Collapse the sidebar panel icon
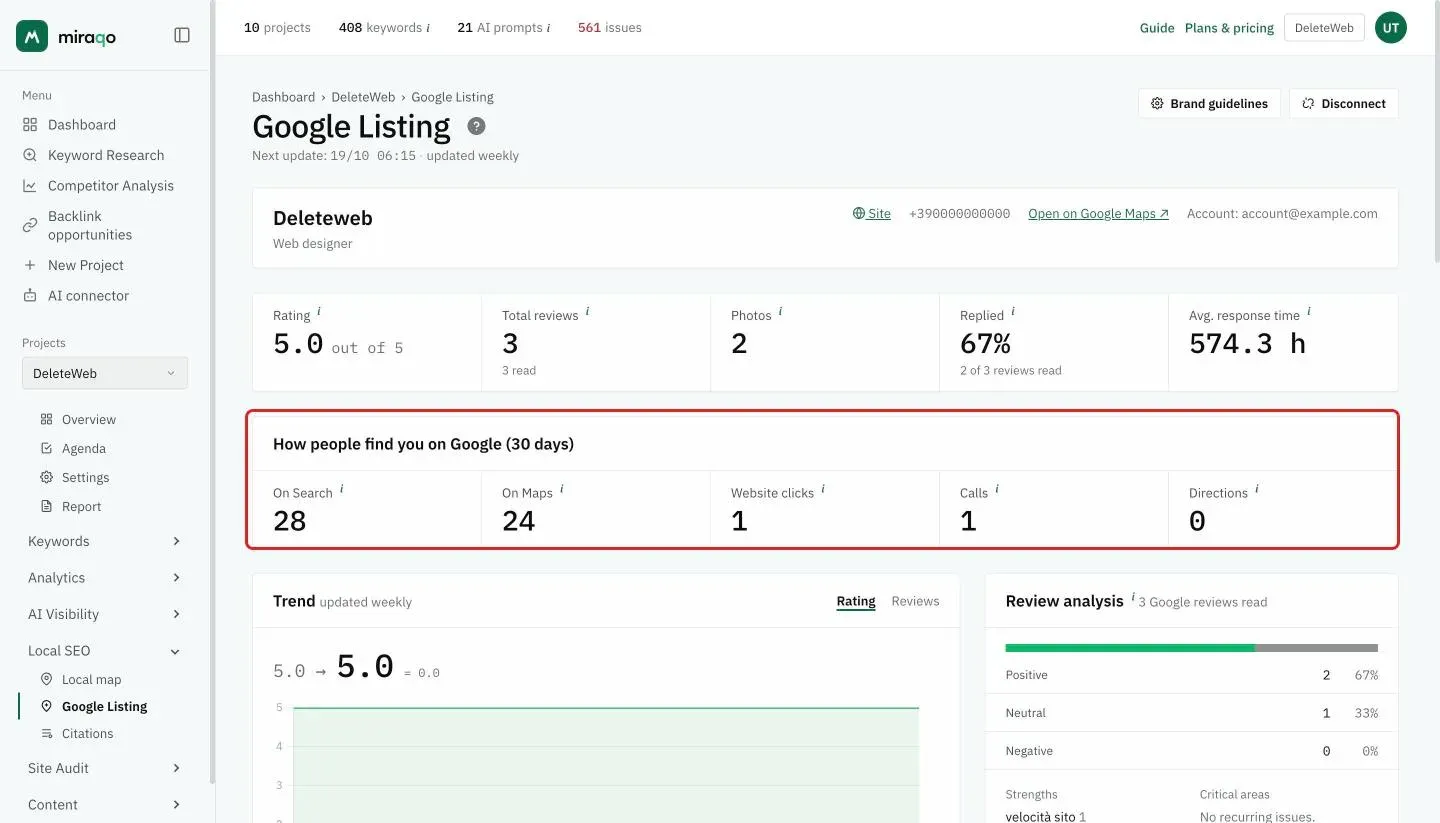This screenshot has height=823, width=1440. (182, 35)
